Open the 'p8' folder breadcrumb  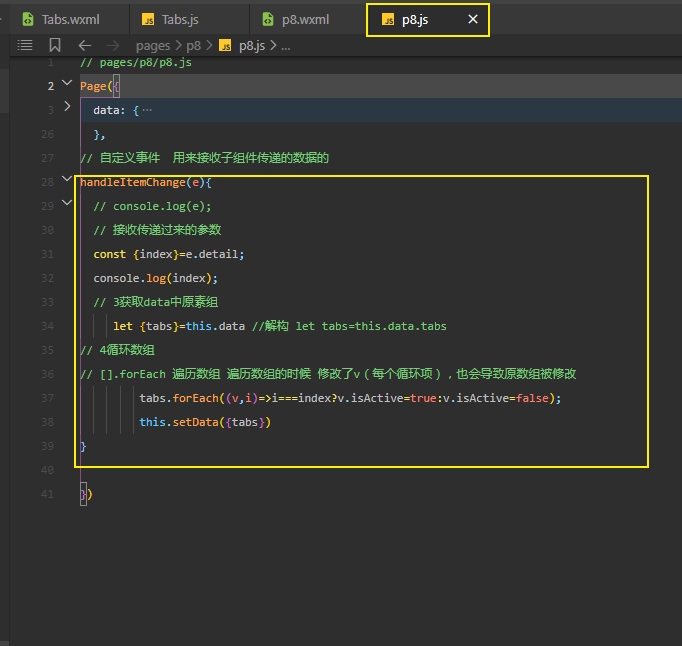point(194,46)
